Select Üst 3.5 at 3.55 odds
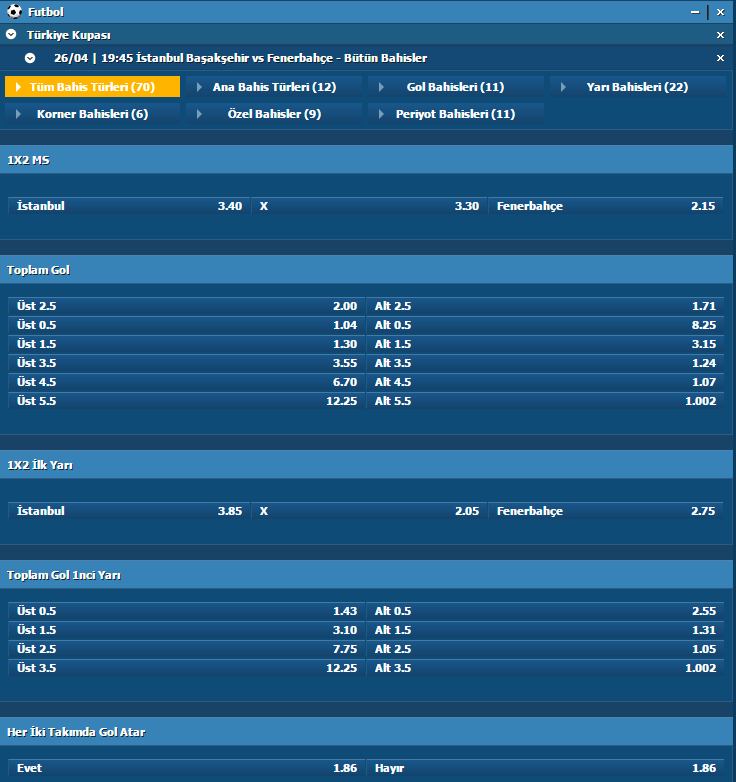The width and height of the screenshot is (736, 782). (x=186, y=363)
